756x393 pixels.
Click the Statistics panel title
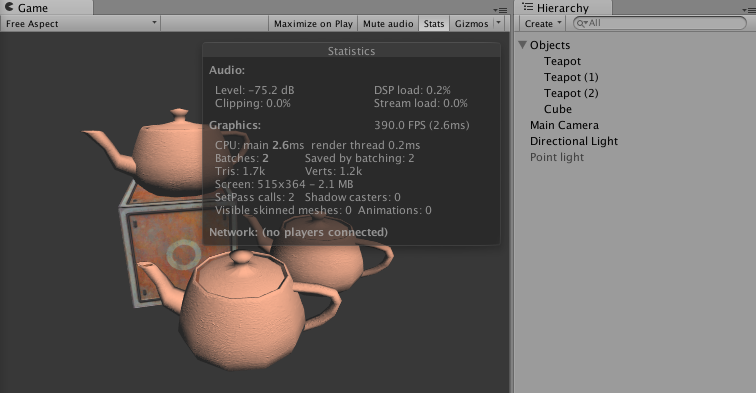[x=351, y=51]
